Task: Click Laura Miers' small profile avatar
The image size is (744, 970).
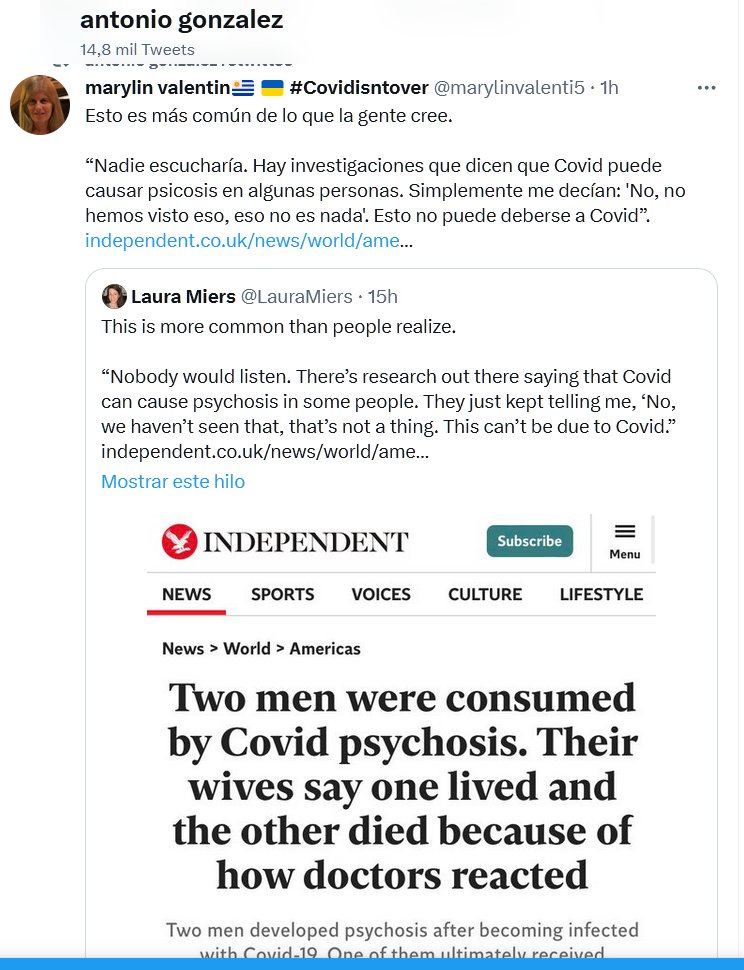Action: point(114,296)
